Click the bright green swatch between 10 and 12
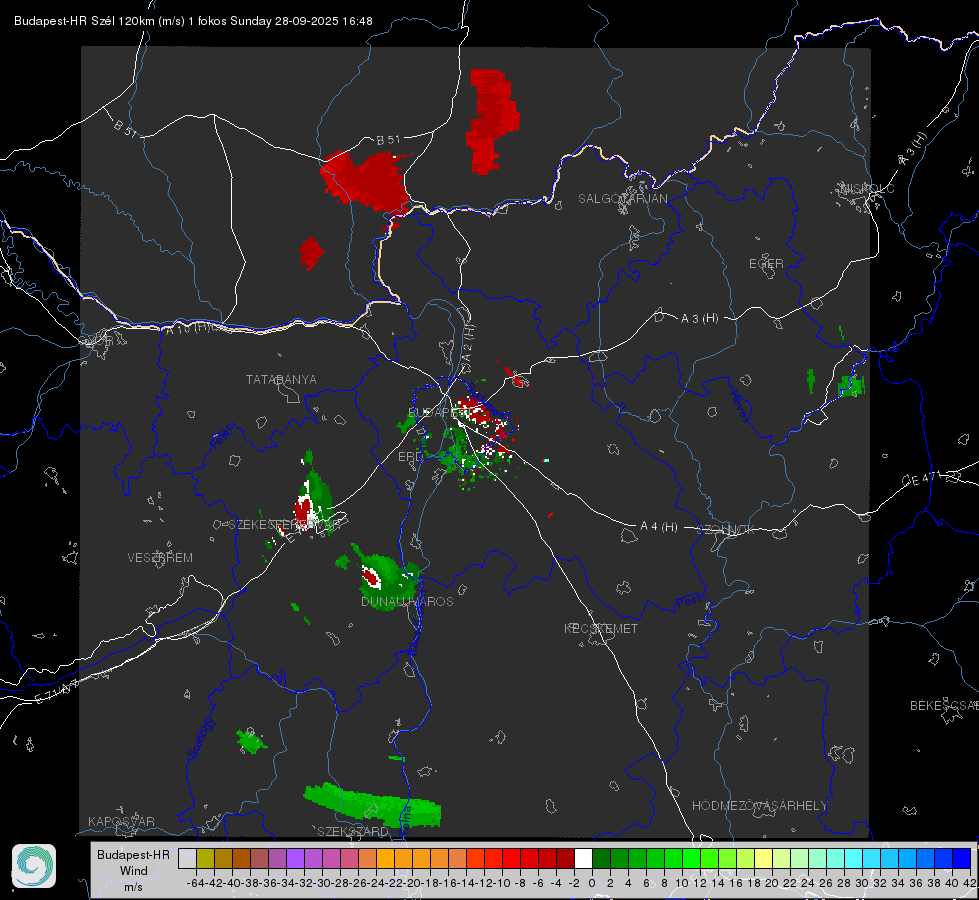 (x=691, y=858)
